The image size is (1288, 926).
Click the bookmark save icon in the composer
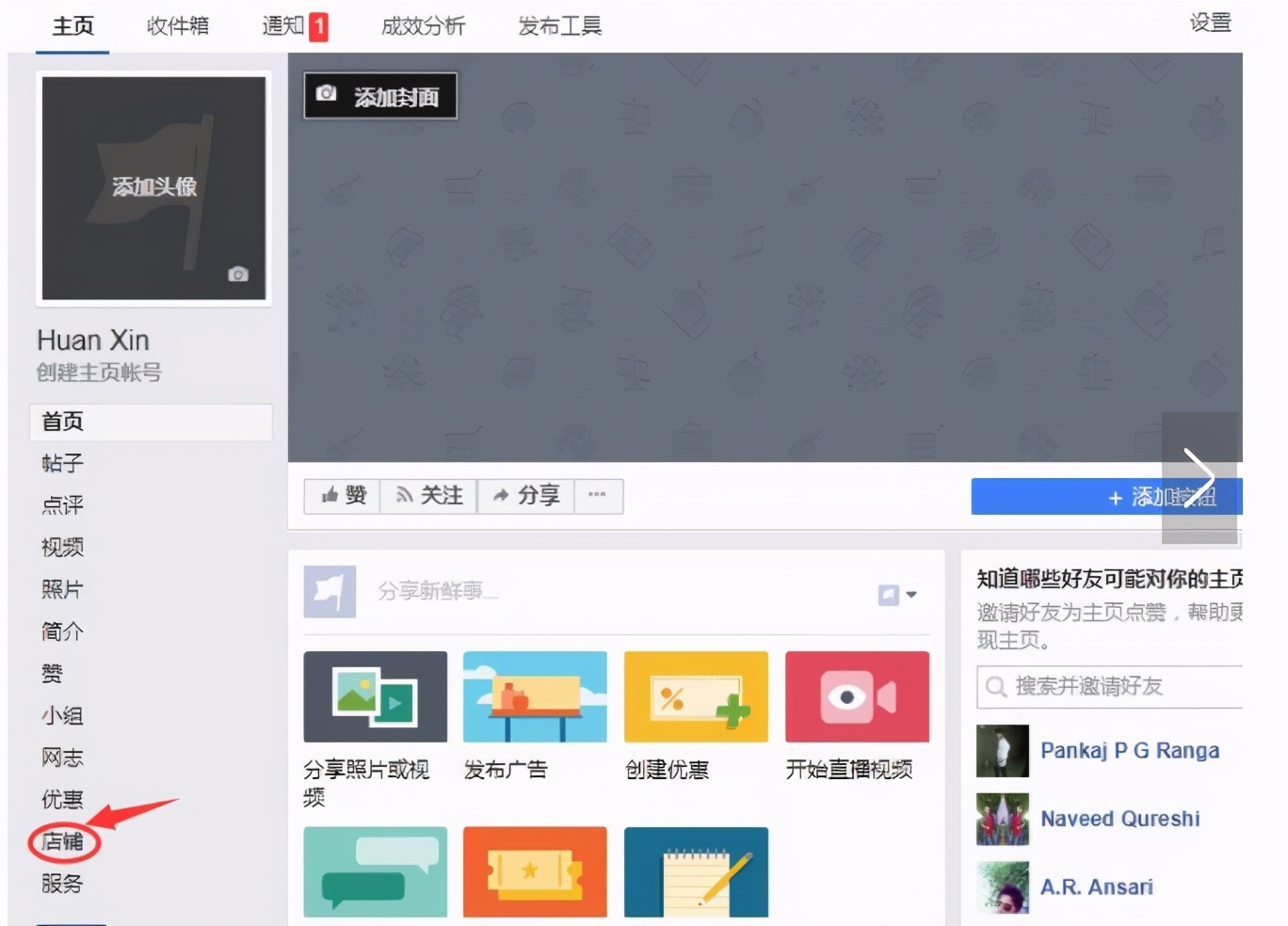click(x=889, y=594)
